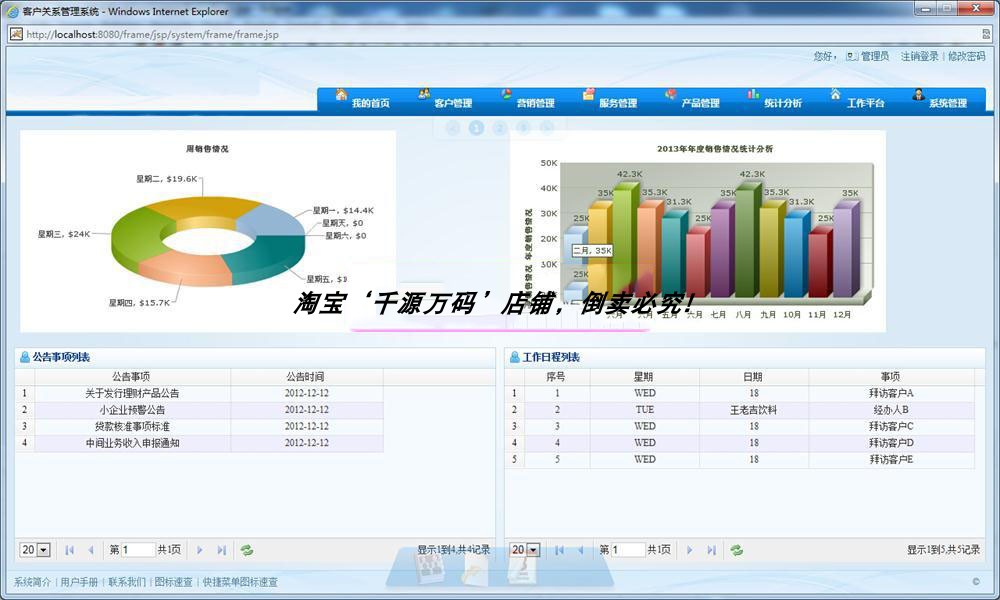Select the 中间业务收入申报通知 row
The width and height of the screenshot is (1000, 600).
(199, 443)
